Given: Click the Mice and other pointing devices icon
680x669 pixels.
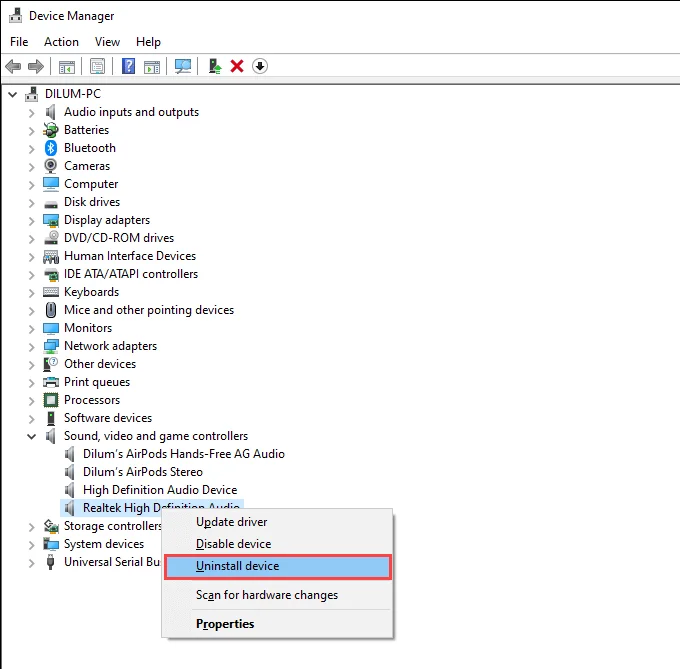Looking at the screenshot, I should (51, 310).
